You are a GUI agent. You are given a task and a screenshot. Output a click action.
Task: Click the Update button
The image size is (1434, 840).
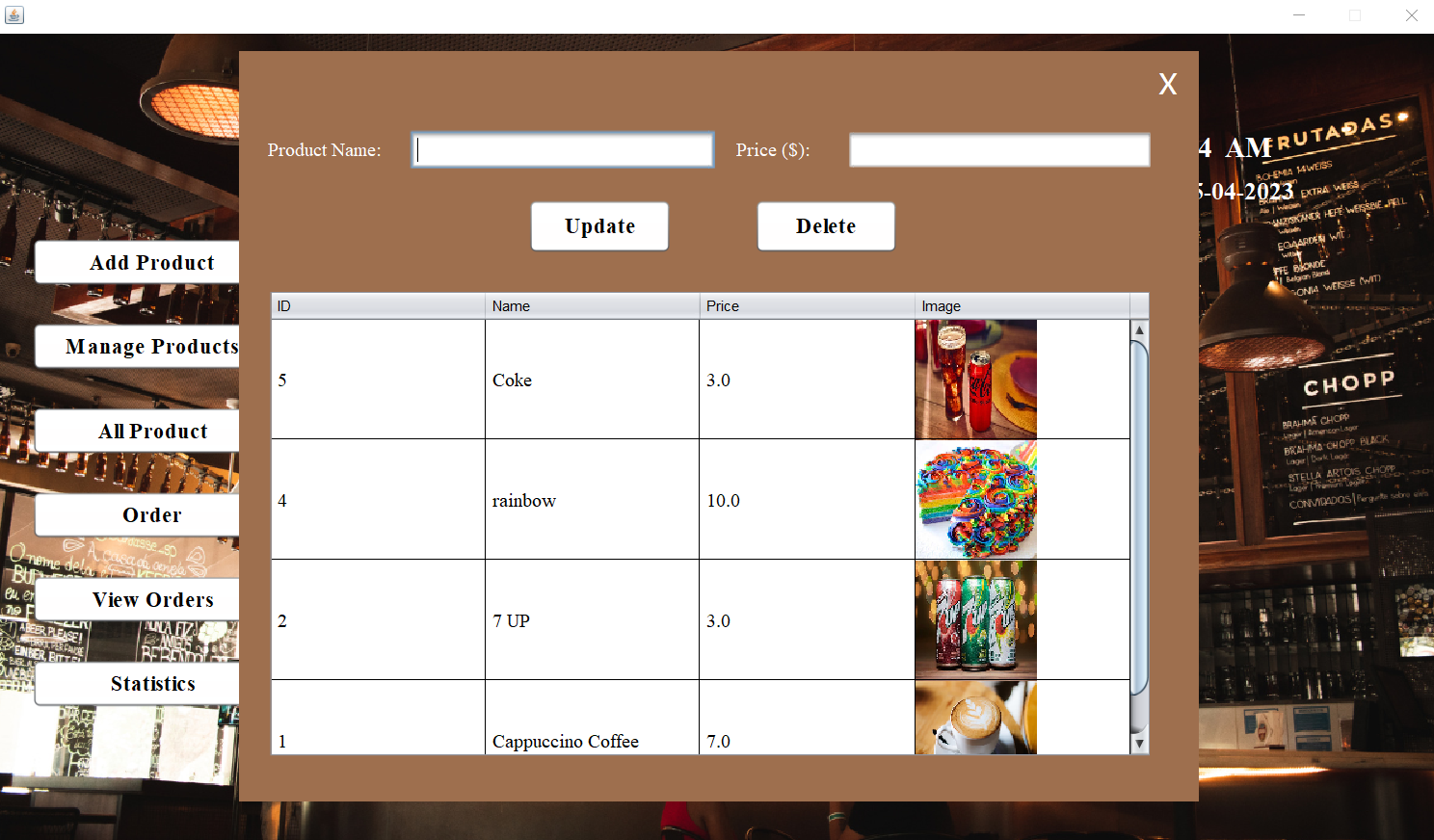[599, 226]
